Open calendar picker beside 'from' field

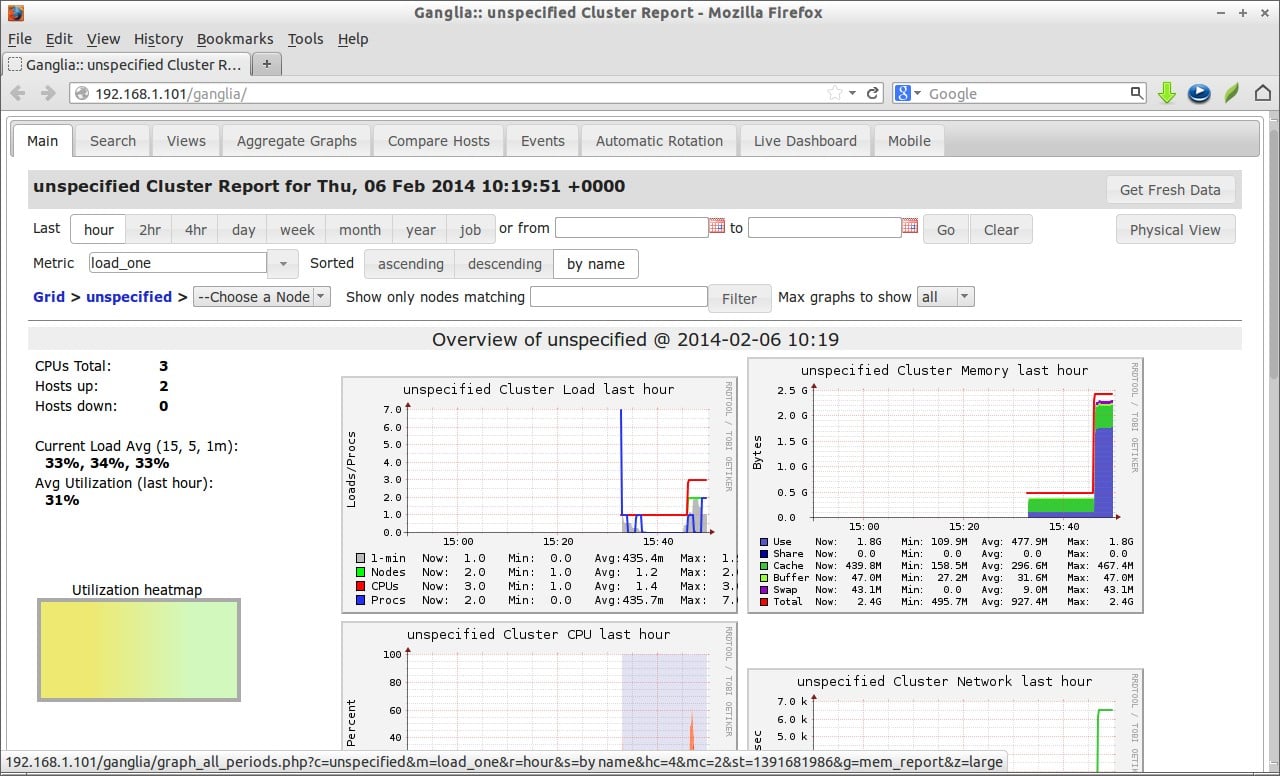coord(717,227)
